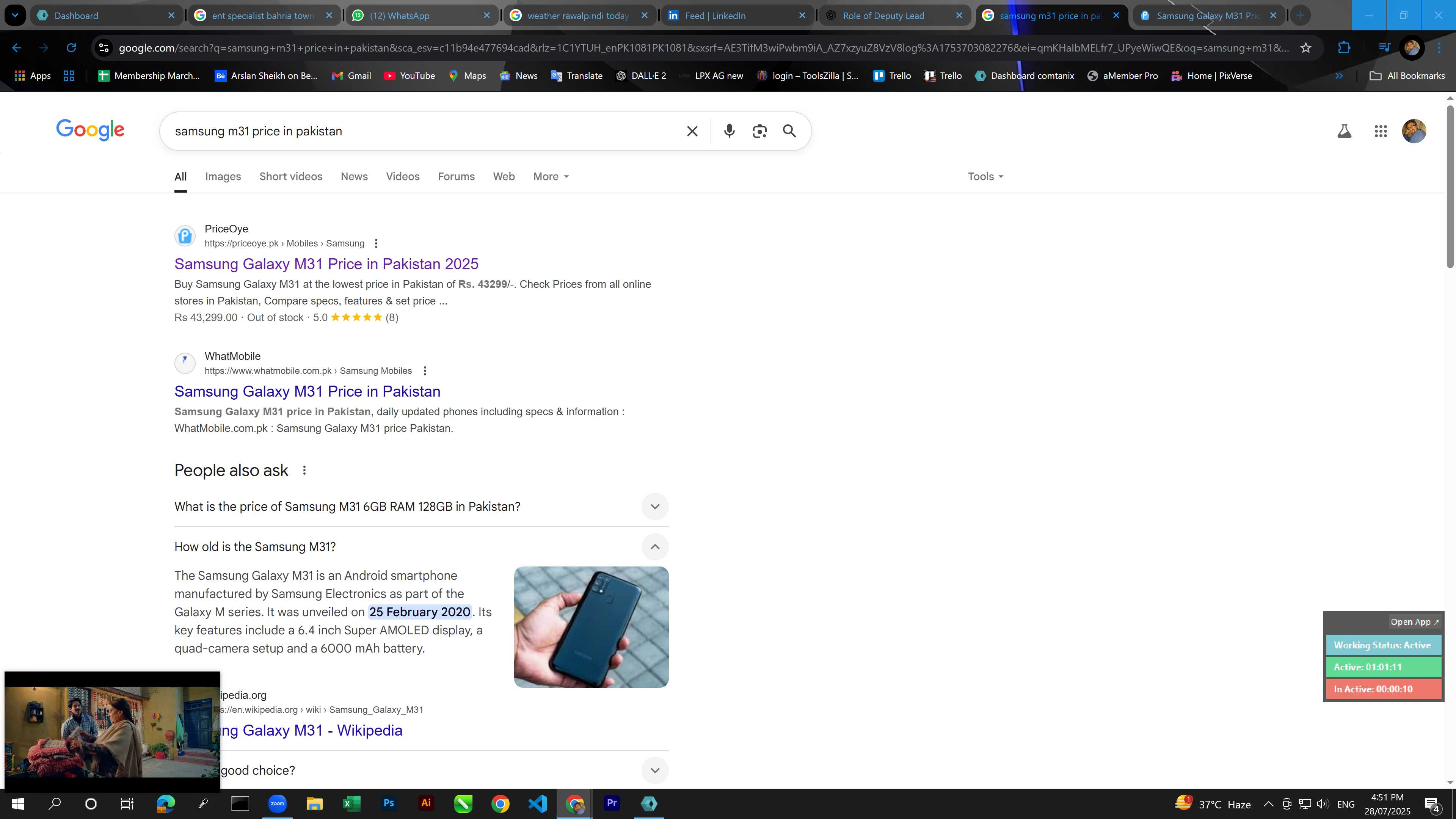Screen dimensions: 1456x819
Task: Open WhatMobile result three-dot options
Action: (x=425, y=371)
